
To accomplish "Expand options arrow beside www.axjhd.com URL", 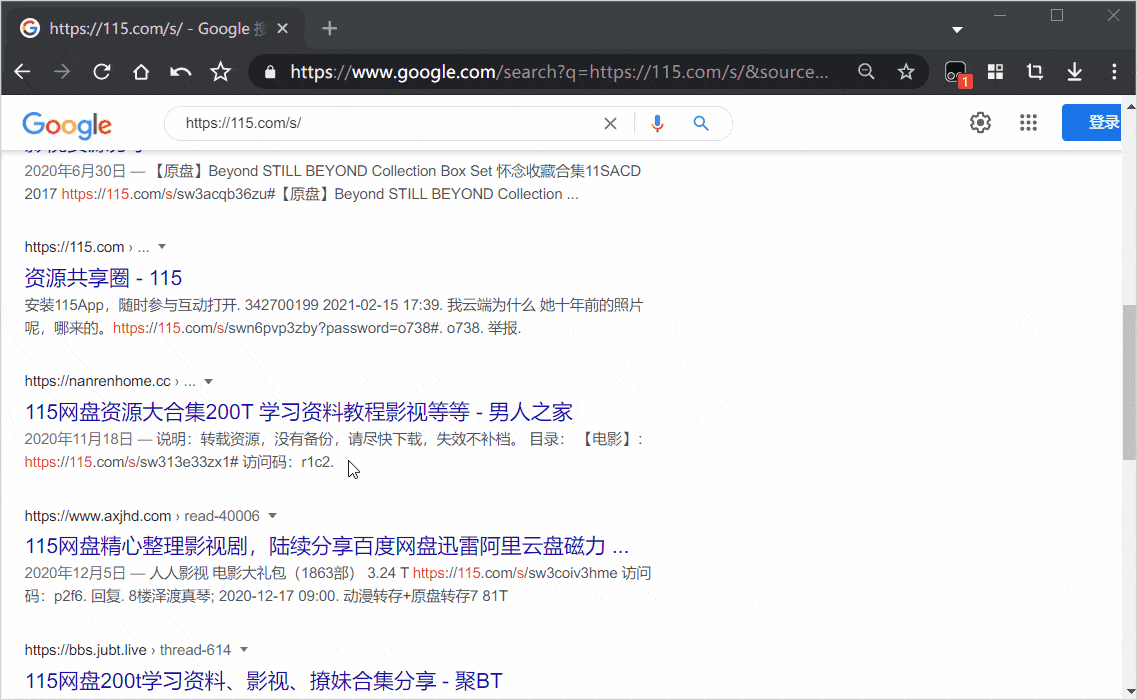I will click(x=272, y=516).
